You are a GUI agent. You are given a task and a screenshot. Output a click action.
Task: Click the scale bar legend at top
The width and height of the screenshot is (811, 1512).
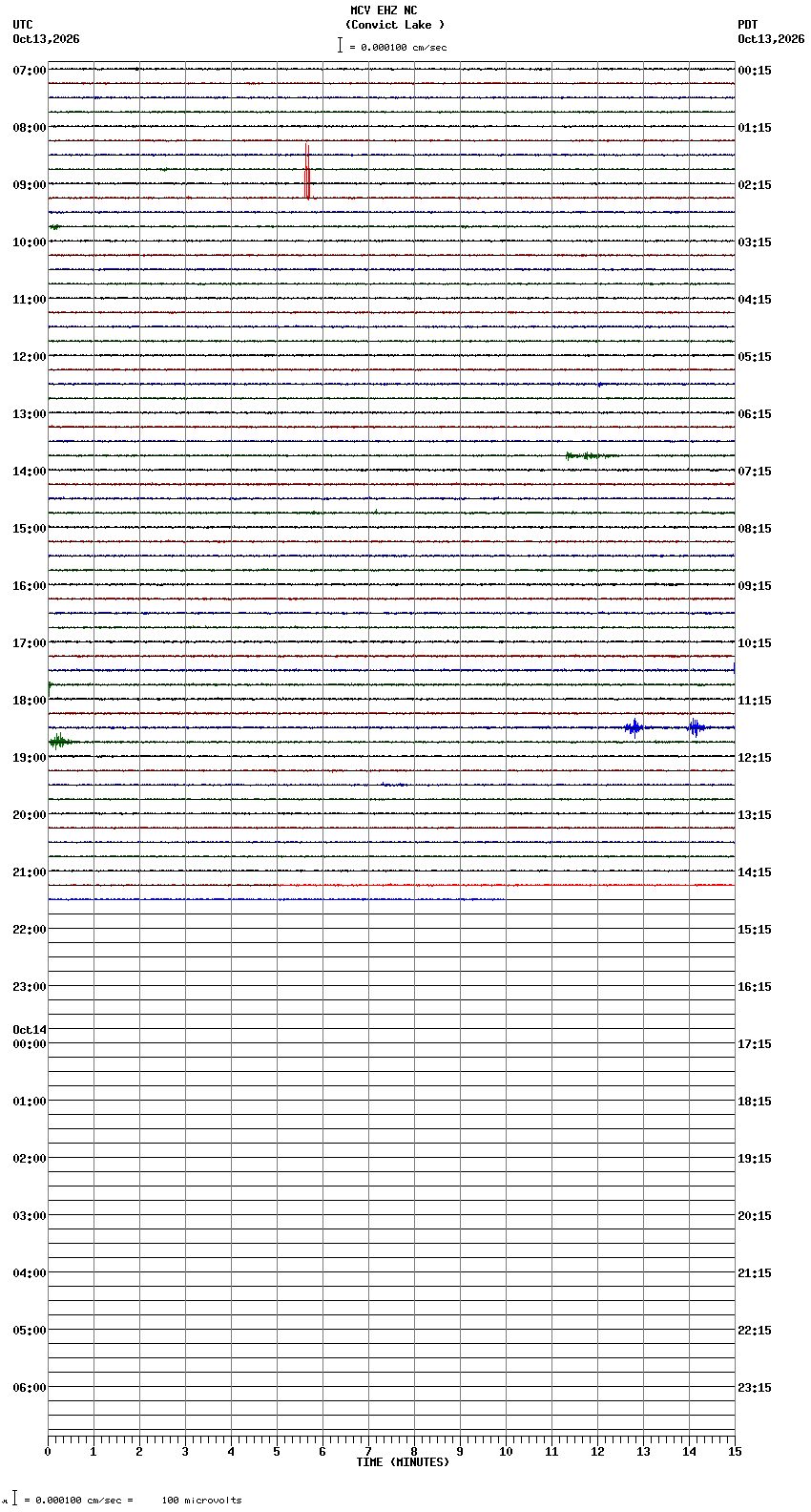coord(392,46)
